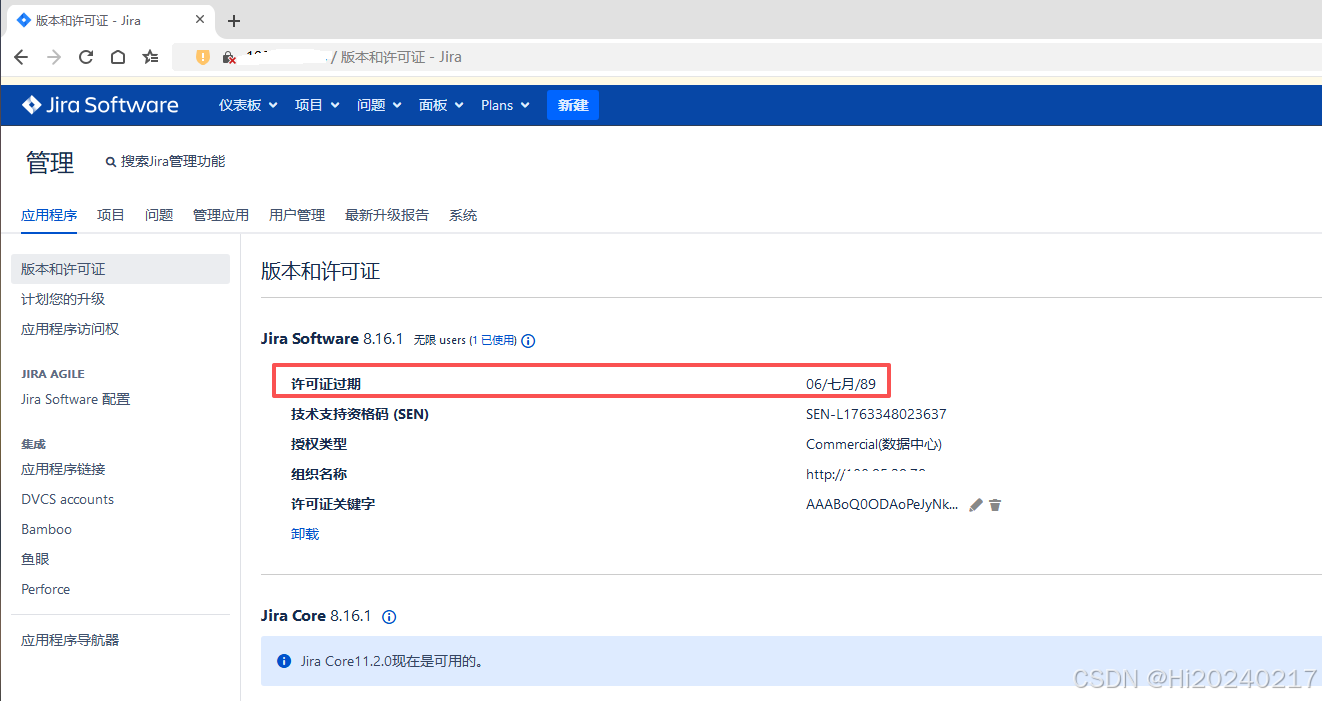
Task: Reload the page with refresh icon
Action: coord(86,57)
